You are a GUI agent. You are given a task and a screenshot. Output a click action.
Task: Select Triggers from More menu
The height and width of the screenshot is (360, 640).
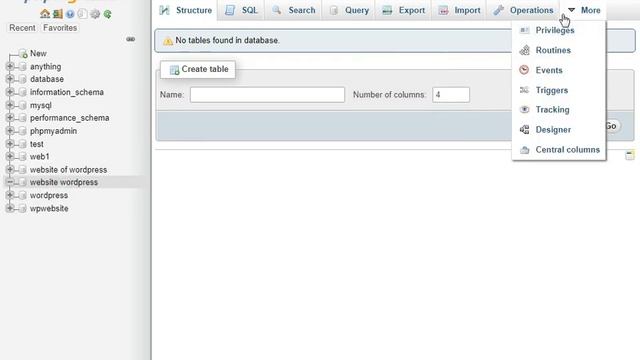[x=552, y=90]
